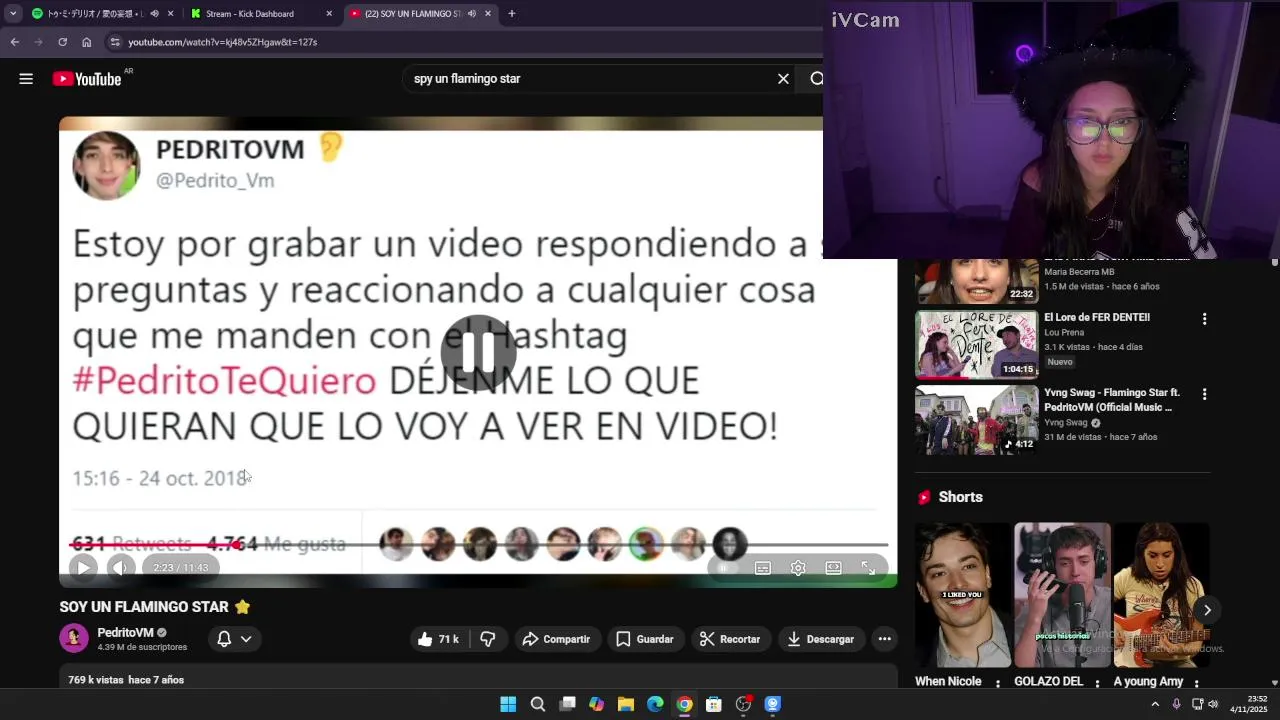Seek along the red video progress bar
The width and height of the screenshot is (1280, 720).
coord(478,545)
